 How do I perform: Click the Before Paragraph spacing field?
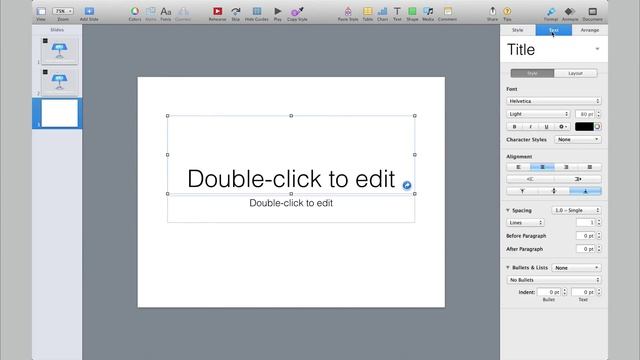point(585,236)
